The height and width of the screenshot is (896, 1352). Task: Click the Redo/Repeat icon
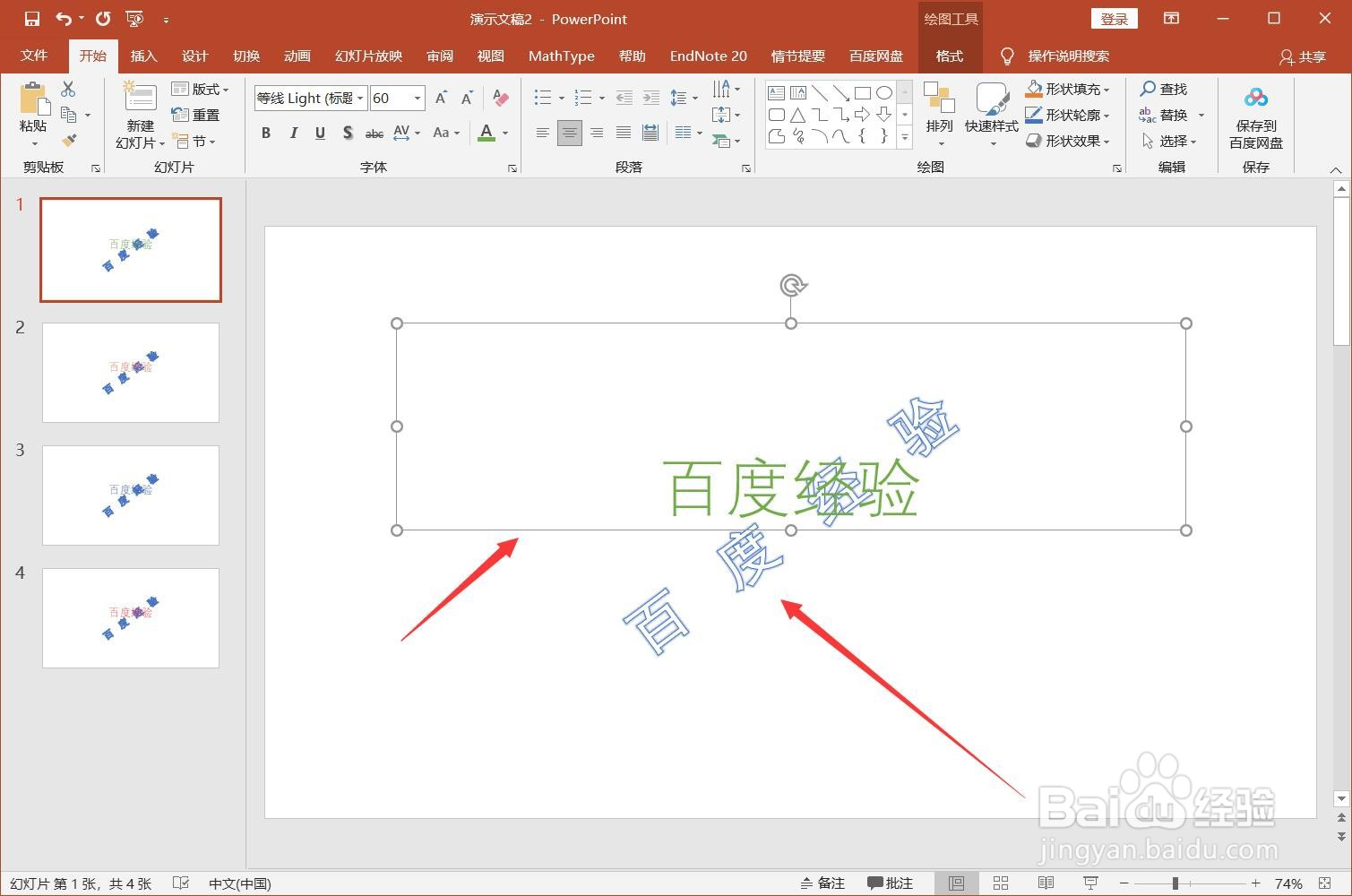click(103, 19)
